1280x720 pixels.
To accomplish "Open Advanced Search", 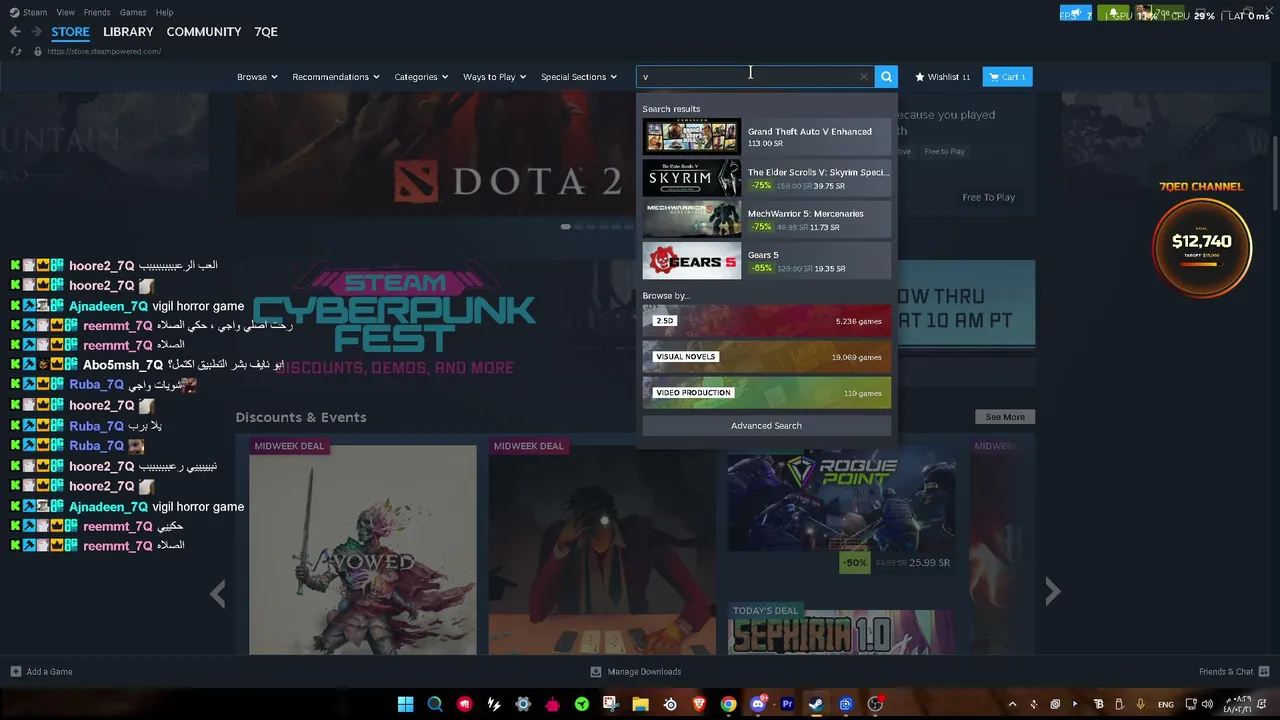I will (766, 426).
